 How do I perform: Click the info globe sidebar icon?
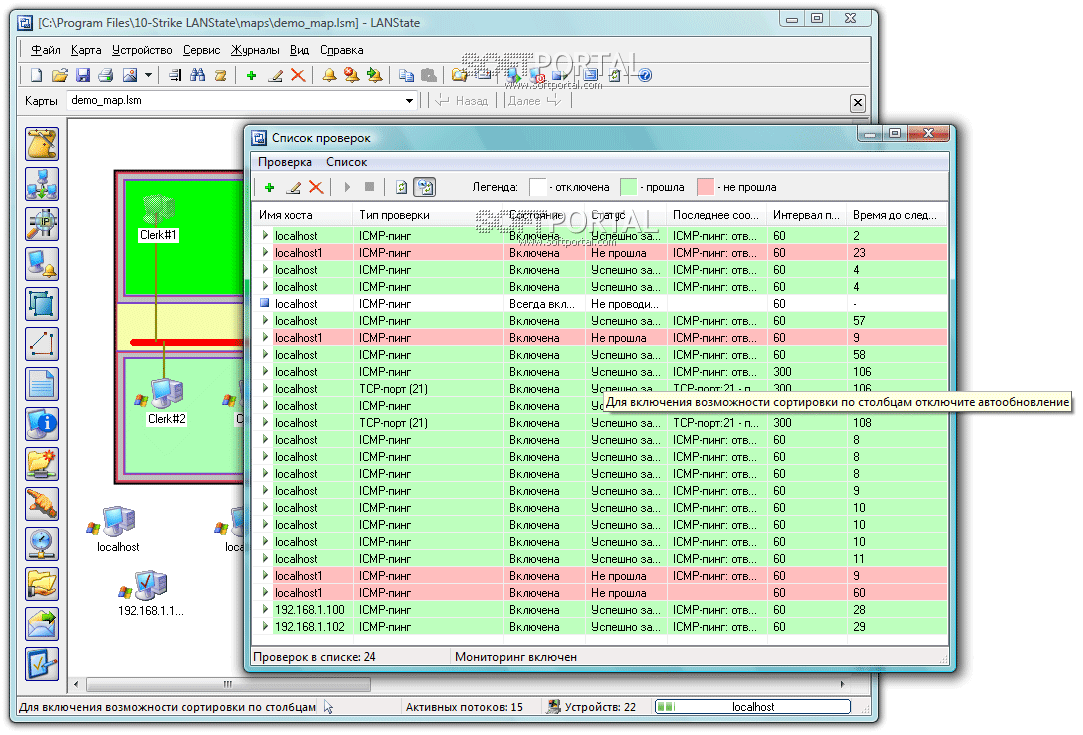click(42, 424)
